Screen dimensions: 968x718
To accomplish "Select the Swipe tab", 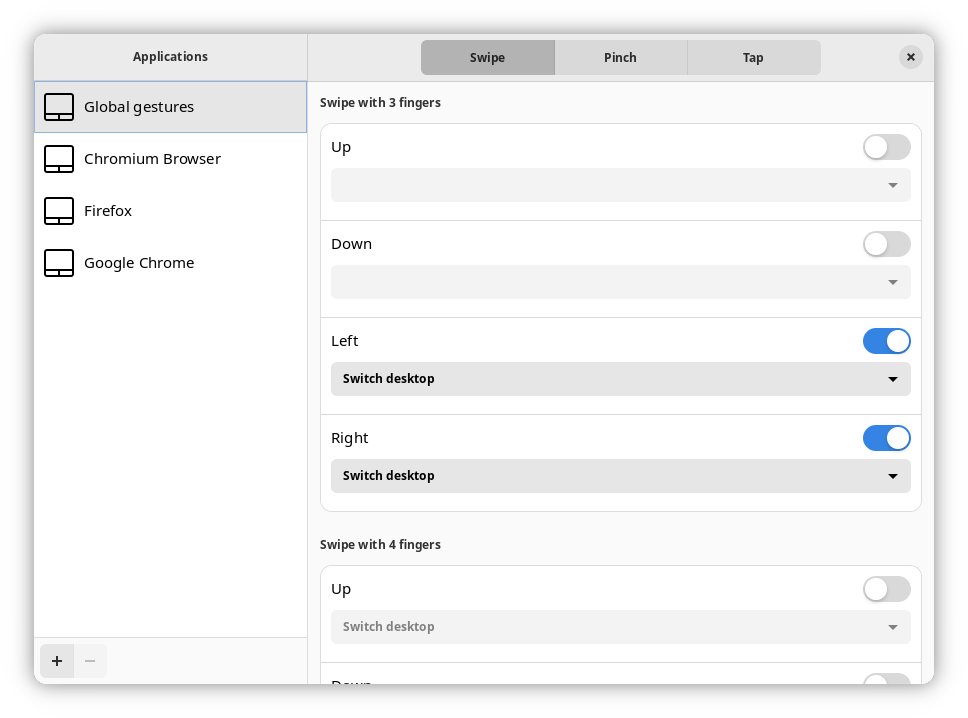I will (x=487, y=57).
